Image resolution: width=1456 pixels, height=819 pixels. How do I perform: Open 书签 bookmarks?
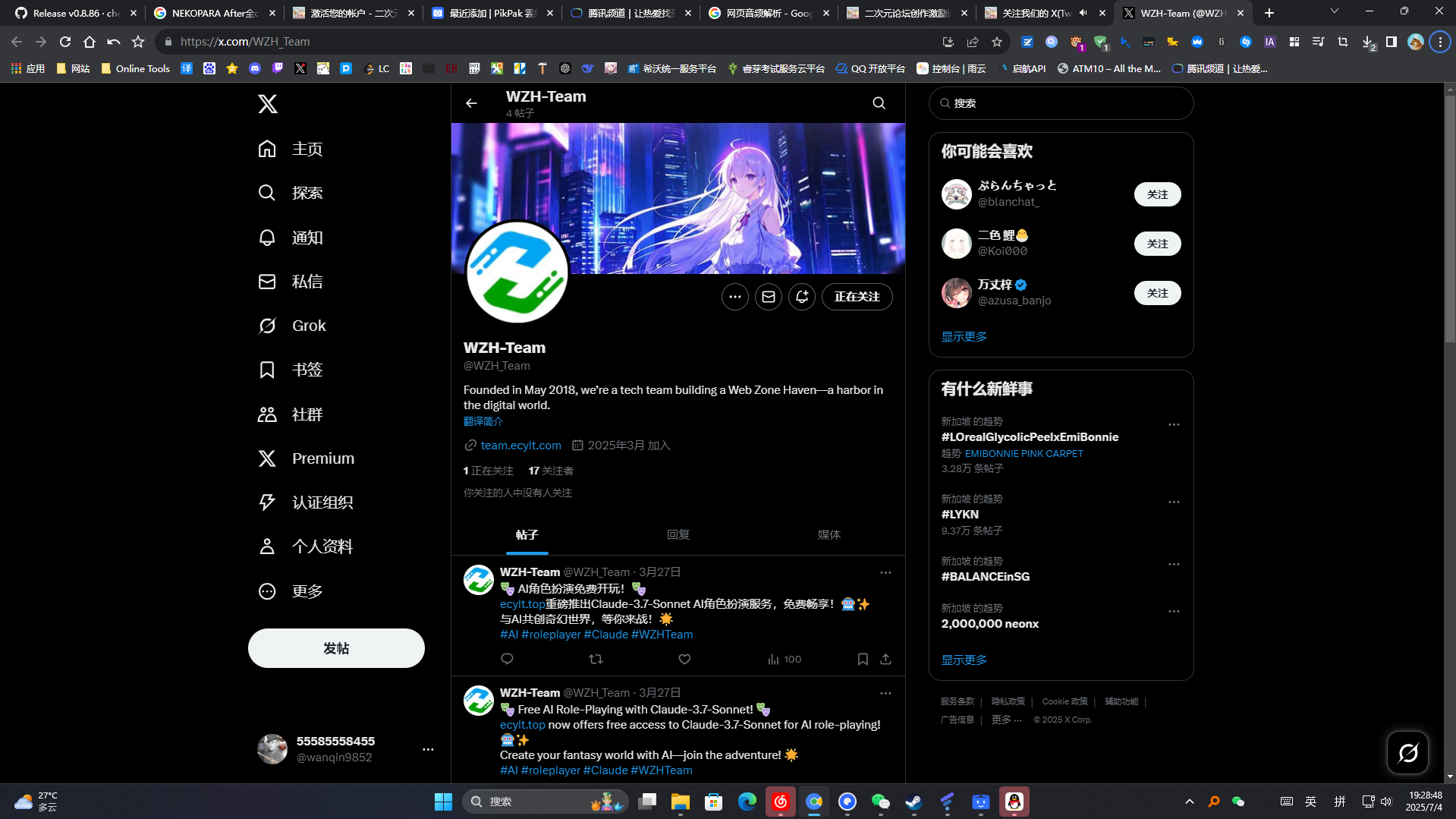pyautogui.click(x=291, y=370)
